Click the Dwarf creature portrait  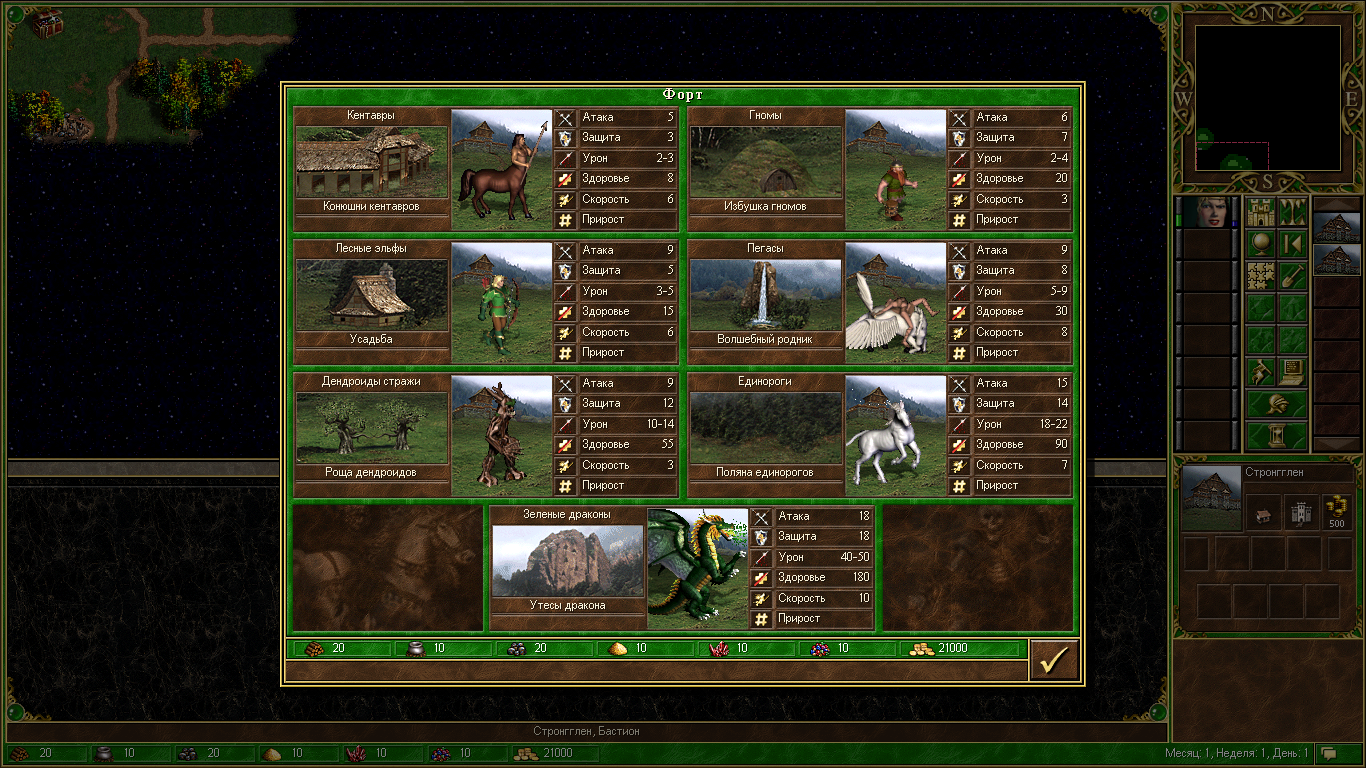895,169
